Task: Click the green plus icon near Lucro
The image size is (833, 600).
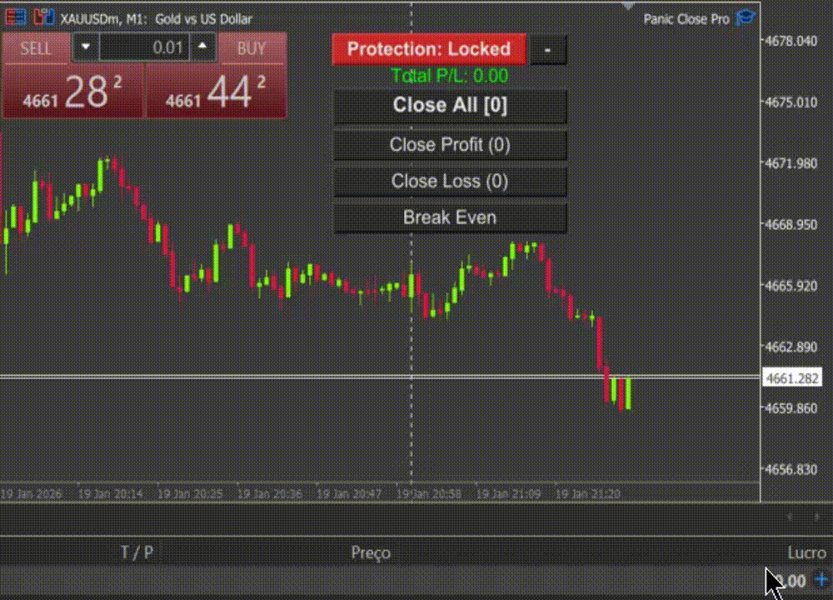Action: (822, 581)
